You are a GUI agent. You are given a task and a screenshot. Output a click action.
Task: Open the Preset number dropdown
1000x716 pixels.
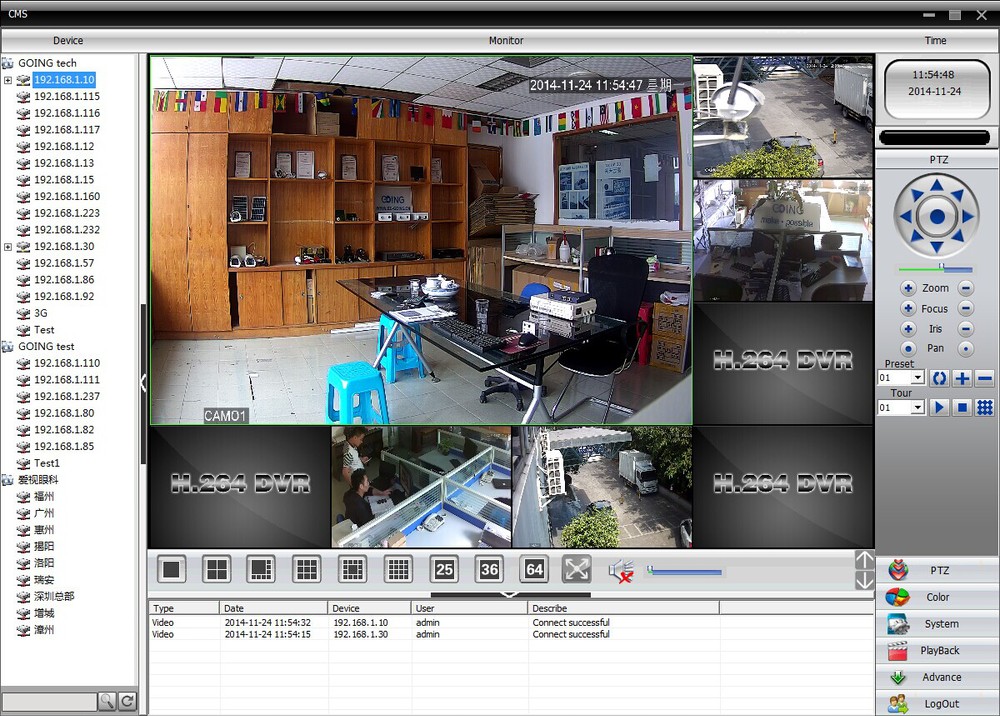[918, 379]
